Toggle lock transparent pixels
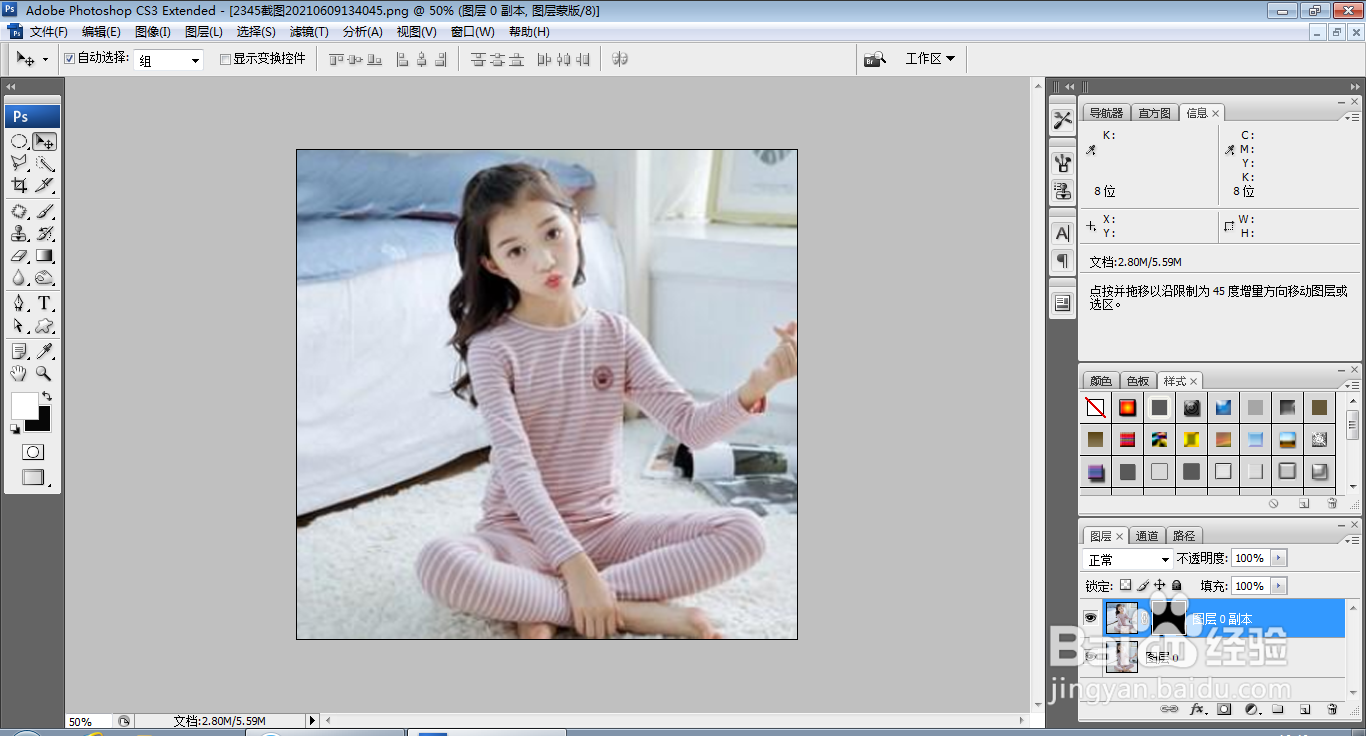 tap(1125, 585)
